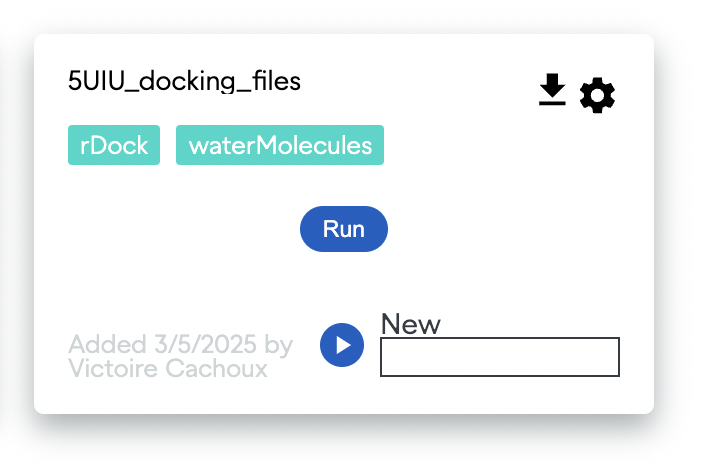Viewport: 714px width, 468px height.
Task: Filter by the teal waterMolecules label
Action: [280, 145]
